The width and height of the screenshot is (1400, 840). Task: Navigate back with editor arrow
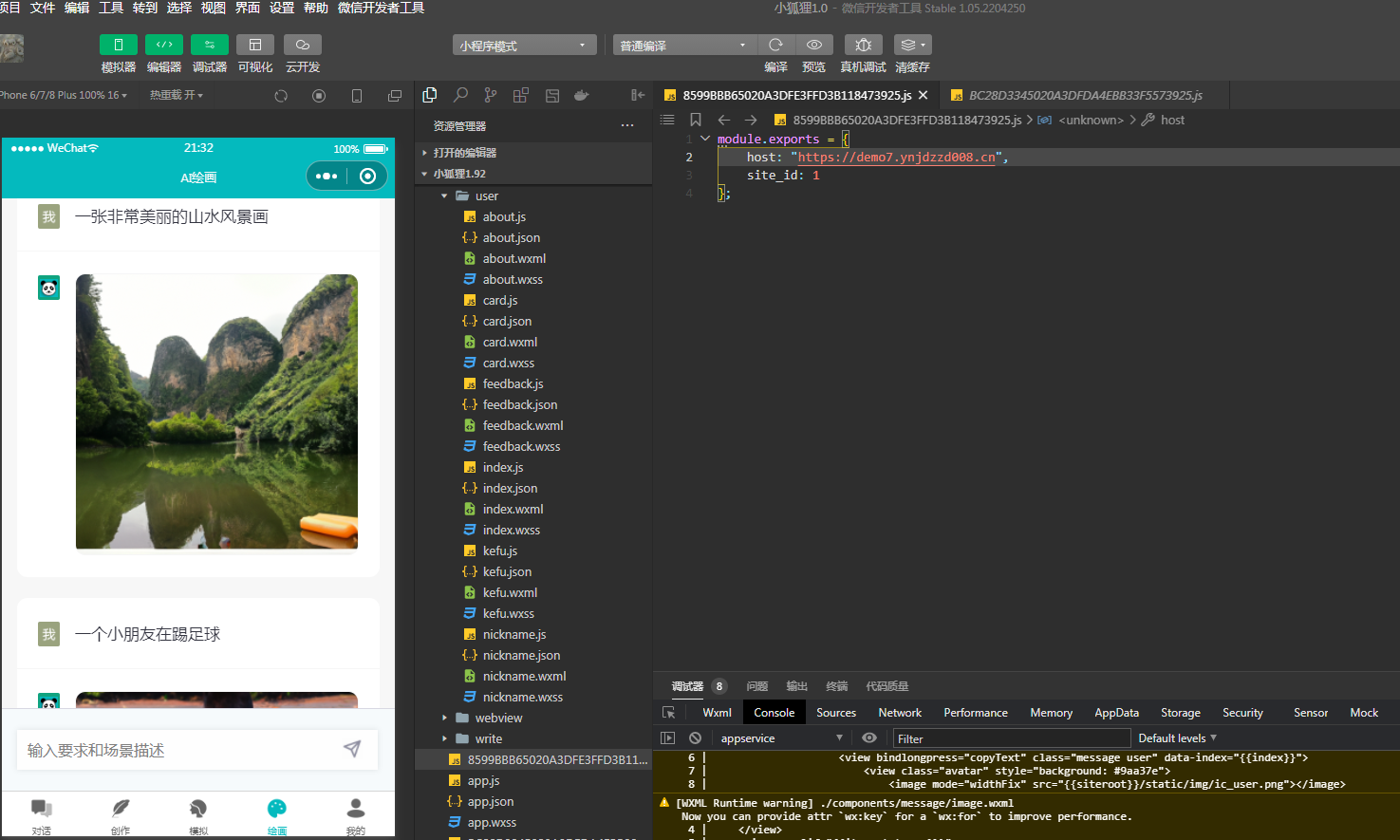[x=724, y=120]
